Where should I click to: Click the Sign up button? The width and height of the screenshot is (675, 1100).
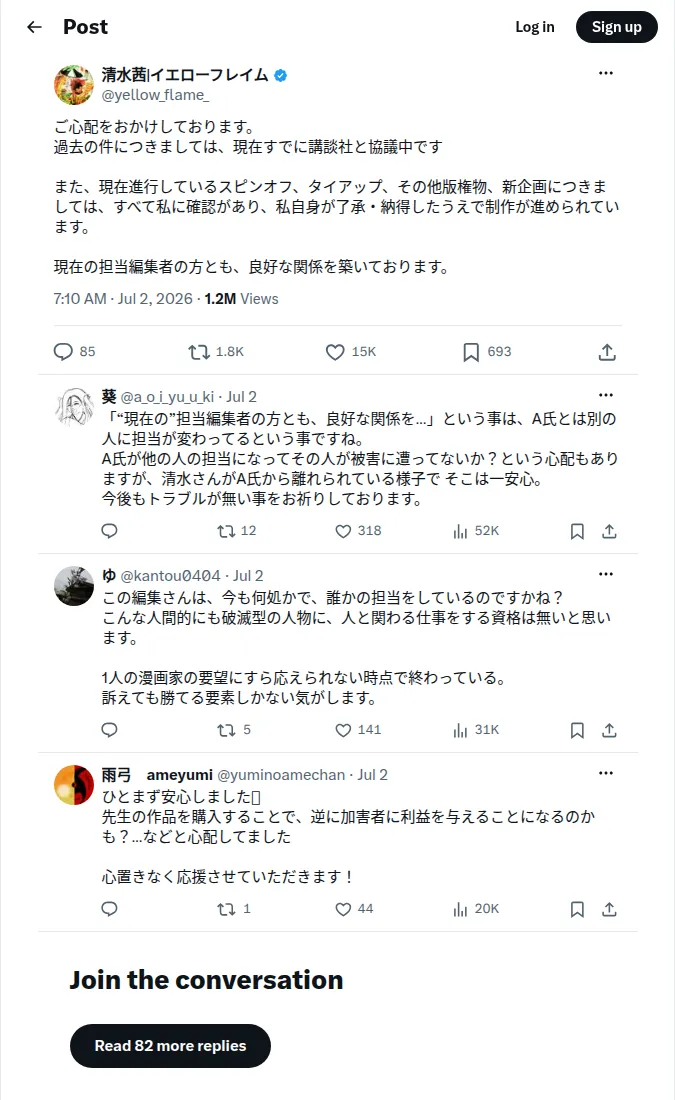click(617, 27)
